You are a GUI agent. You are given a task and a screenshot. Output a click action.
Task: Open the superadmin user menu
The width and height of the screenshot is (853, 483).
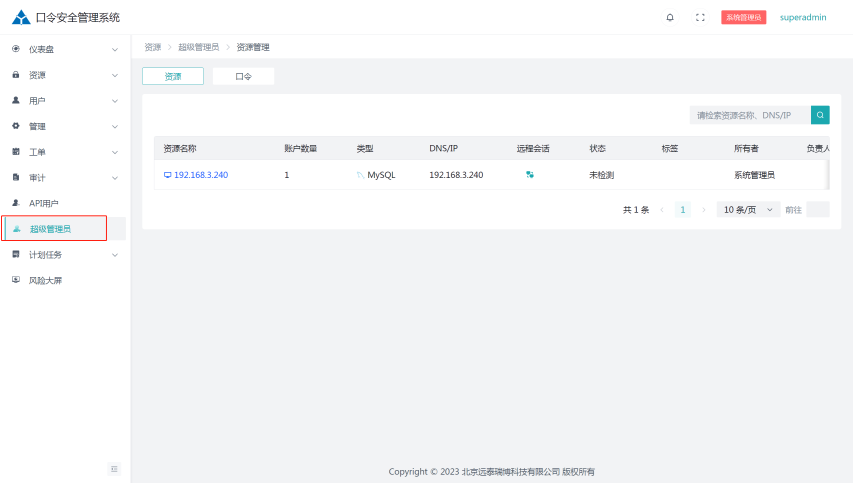(x=803, y=17)
